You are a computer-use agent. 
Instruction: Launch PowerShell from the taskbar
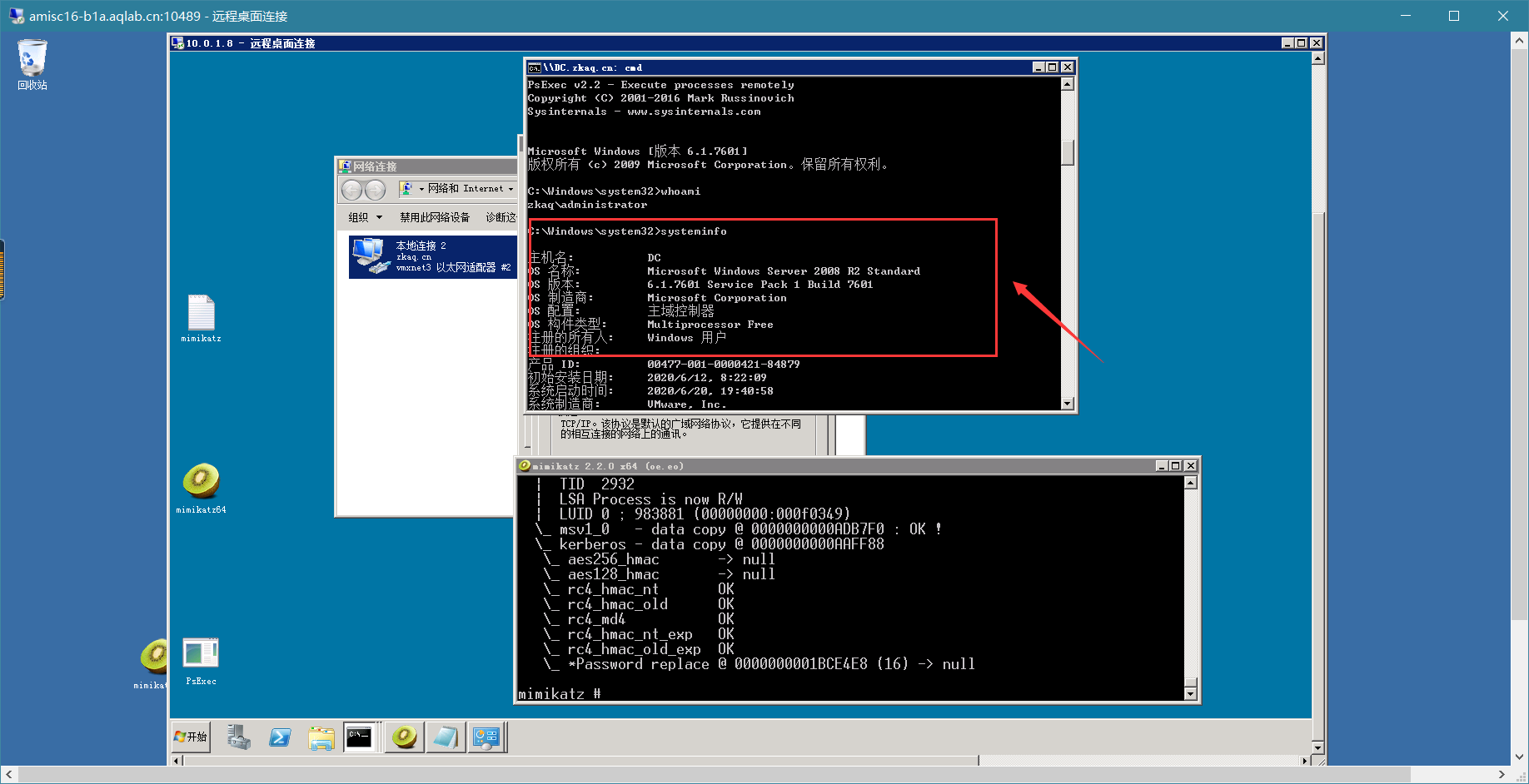[x=280, y=737]
